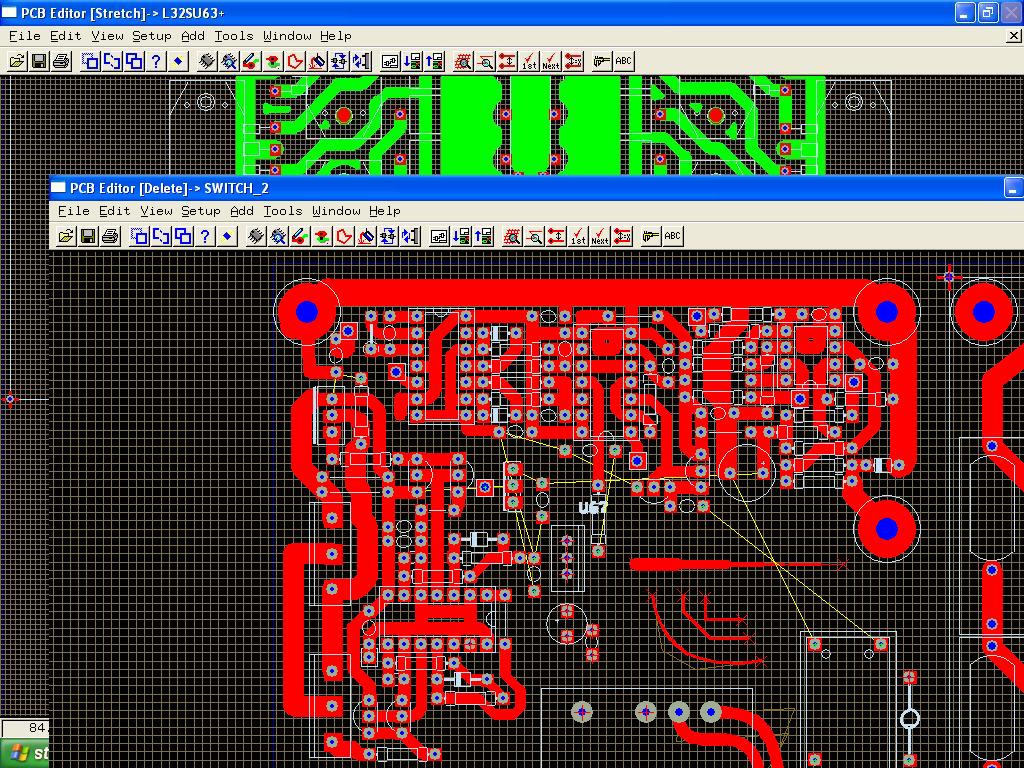Open View menu in L32SU63+ window
Image resolution: width=1024 pixels, height=768 pixels.
[x=107, y=36]
